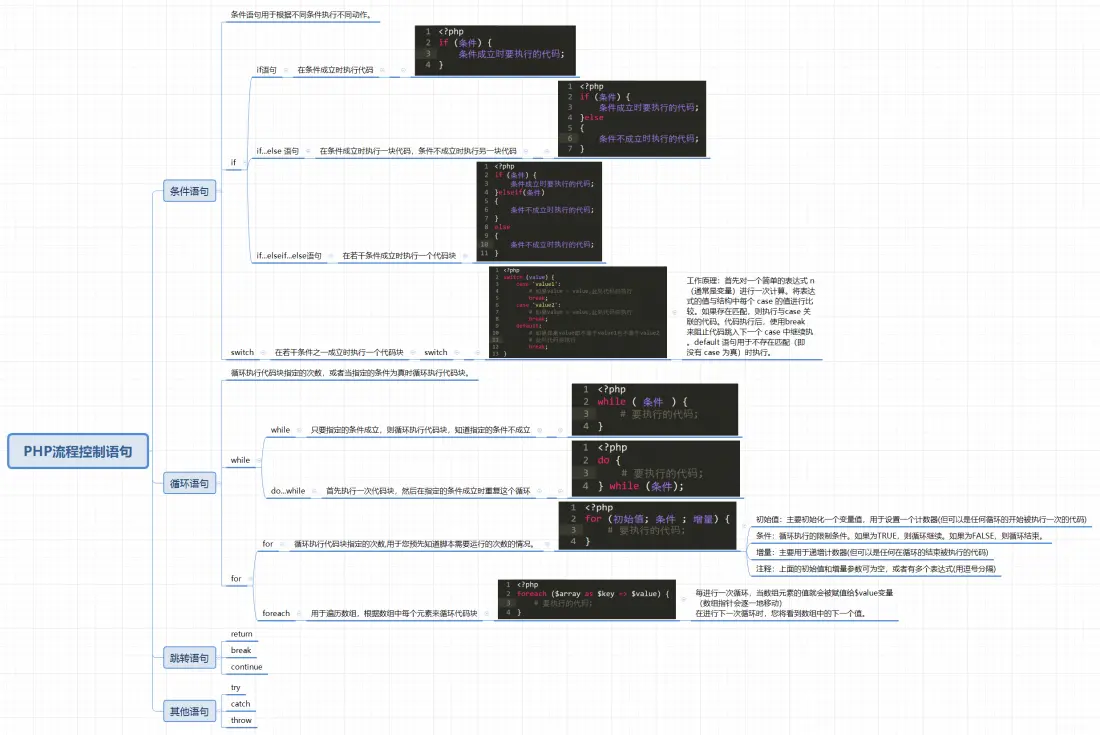Select the if...elseif...else语句 subtopic
Viewport: 1100px width, 735px height.
pyautogui.click(x=289, y=255)
